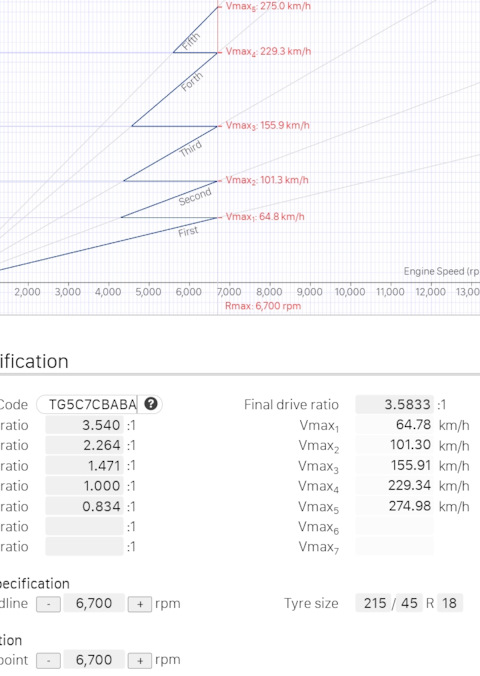
Task: Edit the tyre width 215 field
Action: (x=373, y=603)
